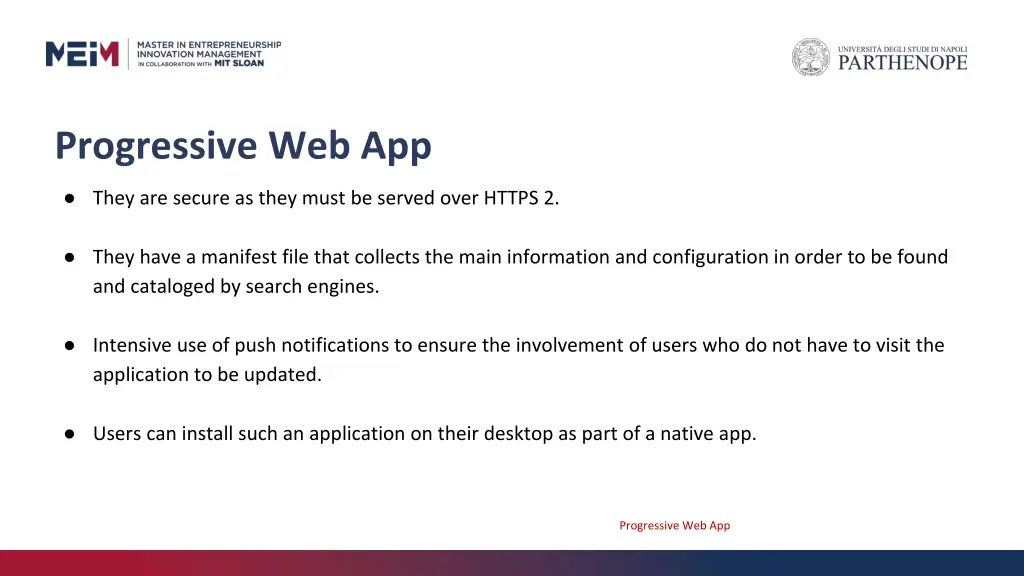Click the red 'Progressive Web App' footer text
Screen dimensions: 1024x576
675,525
